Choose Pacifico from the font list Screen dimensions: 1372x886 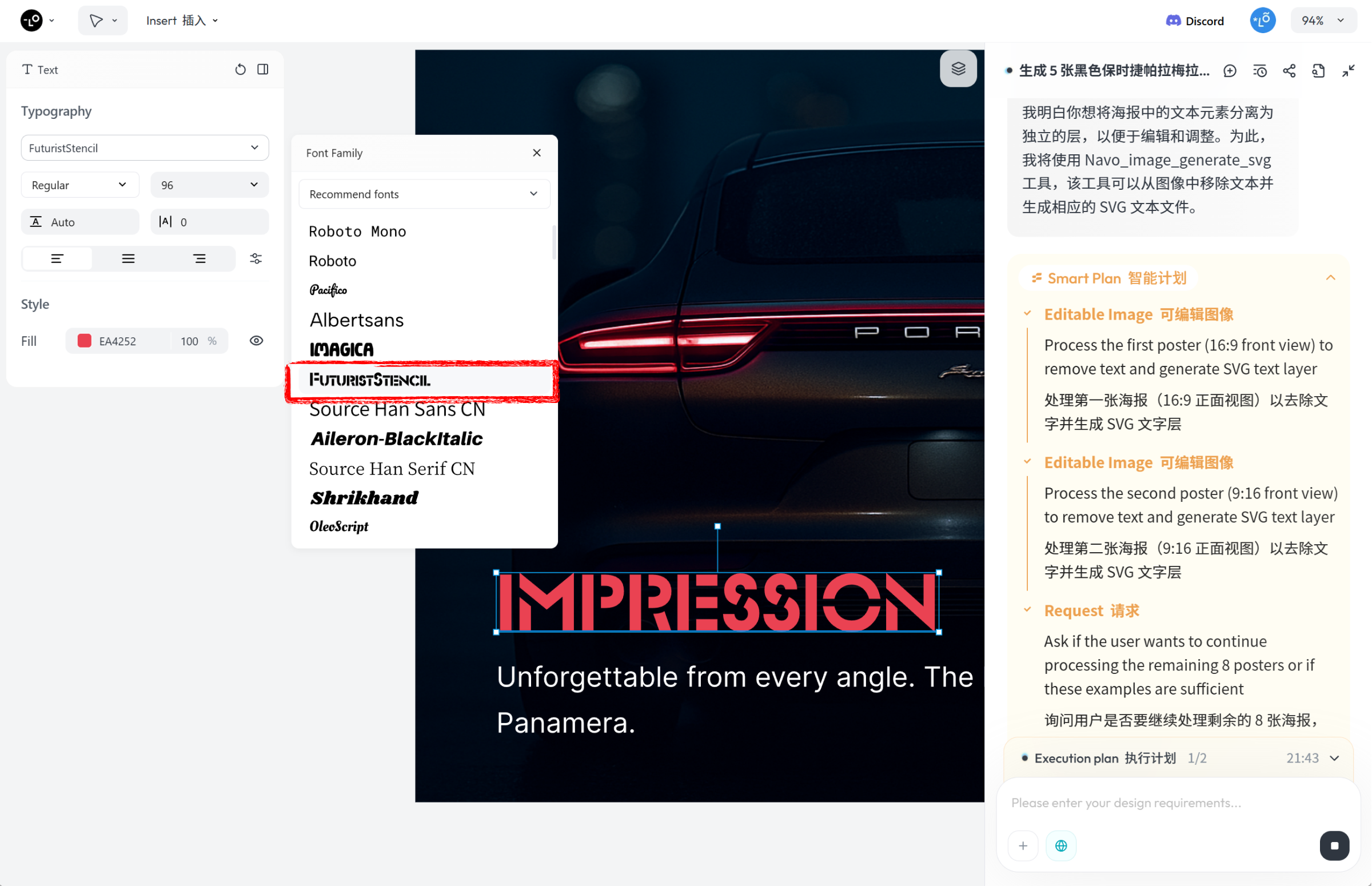(329, 290)
